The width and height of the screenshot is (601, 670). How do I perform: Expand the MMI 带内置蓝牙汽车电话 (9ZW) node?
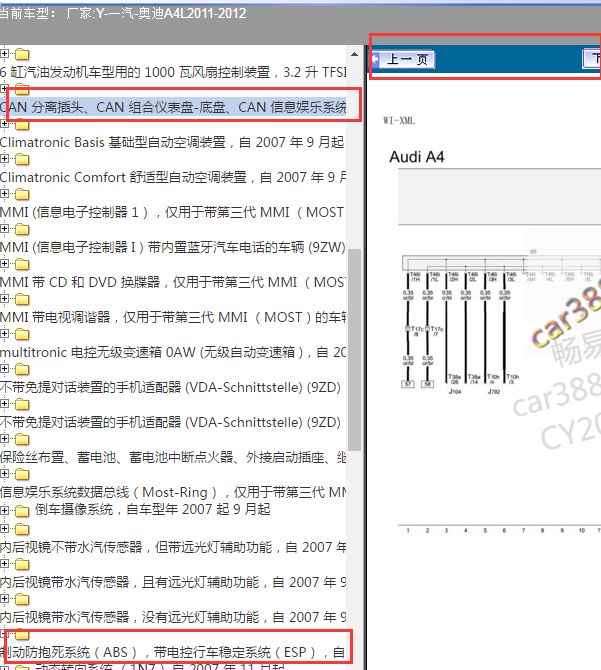click(x=4, y=229)
